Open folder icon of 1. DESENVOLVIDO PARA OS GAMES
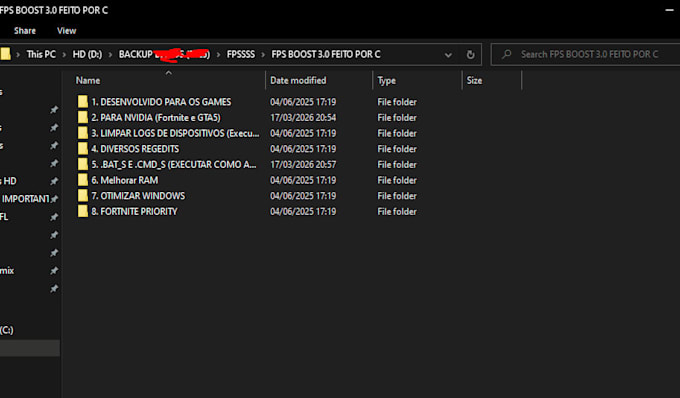Viewport: 680px width, 398px height. pyautogui.click(x=82, y=102)
